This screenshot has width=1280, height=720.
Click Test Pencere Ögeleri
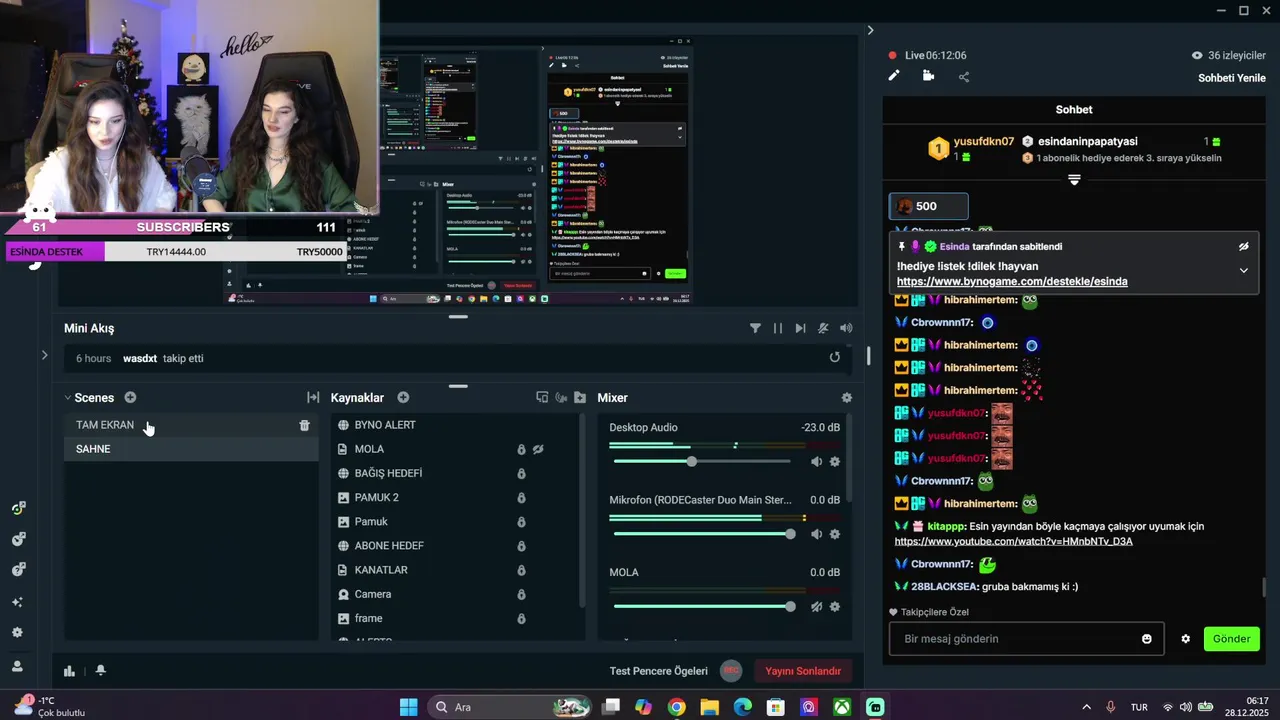coord(659,671)
